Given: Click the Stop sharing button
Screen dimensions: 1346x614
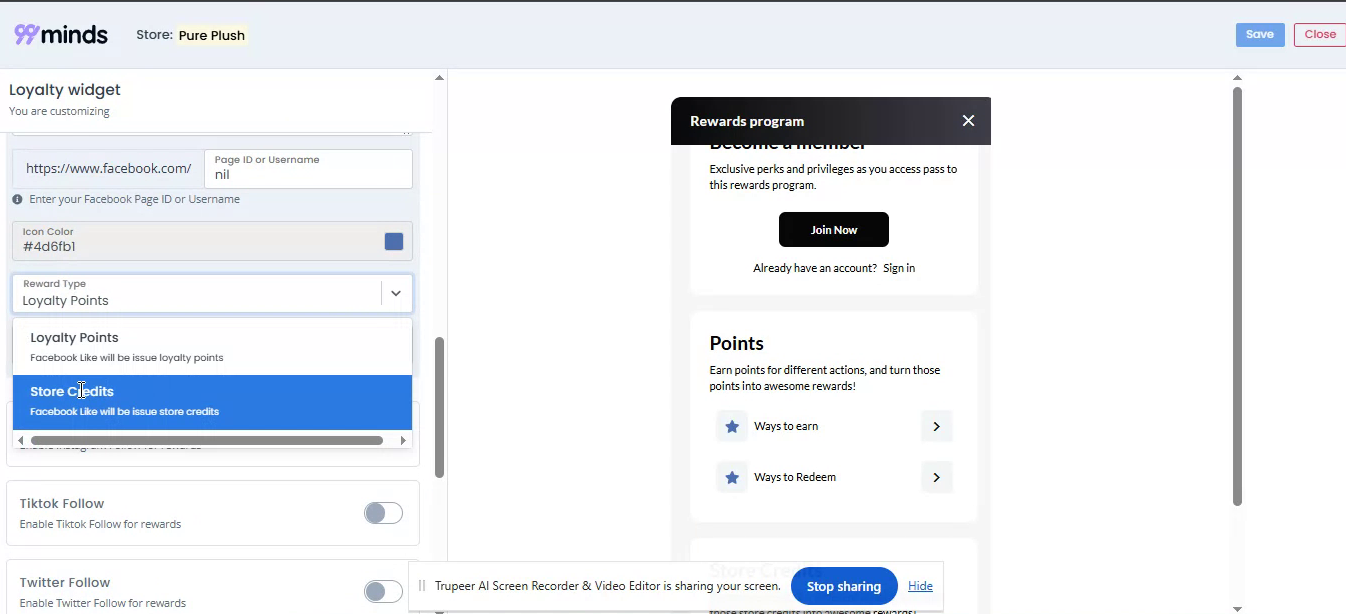Looking at the screenshot, I should click(844, 586).
